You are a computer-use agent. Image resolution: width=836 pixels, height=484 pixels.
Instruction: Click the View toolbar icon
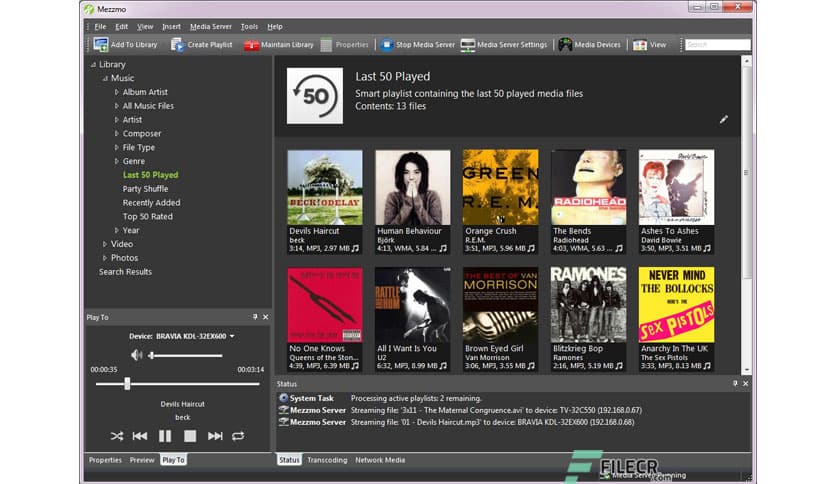(x=640, y=45)
